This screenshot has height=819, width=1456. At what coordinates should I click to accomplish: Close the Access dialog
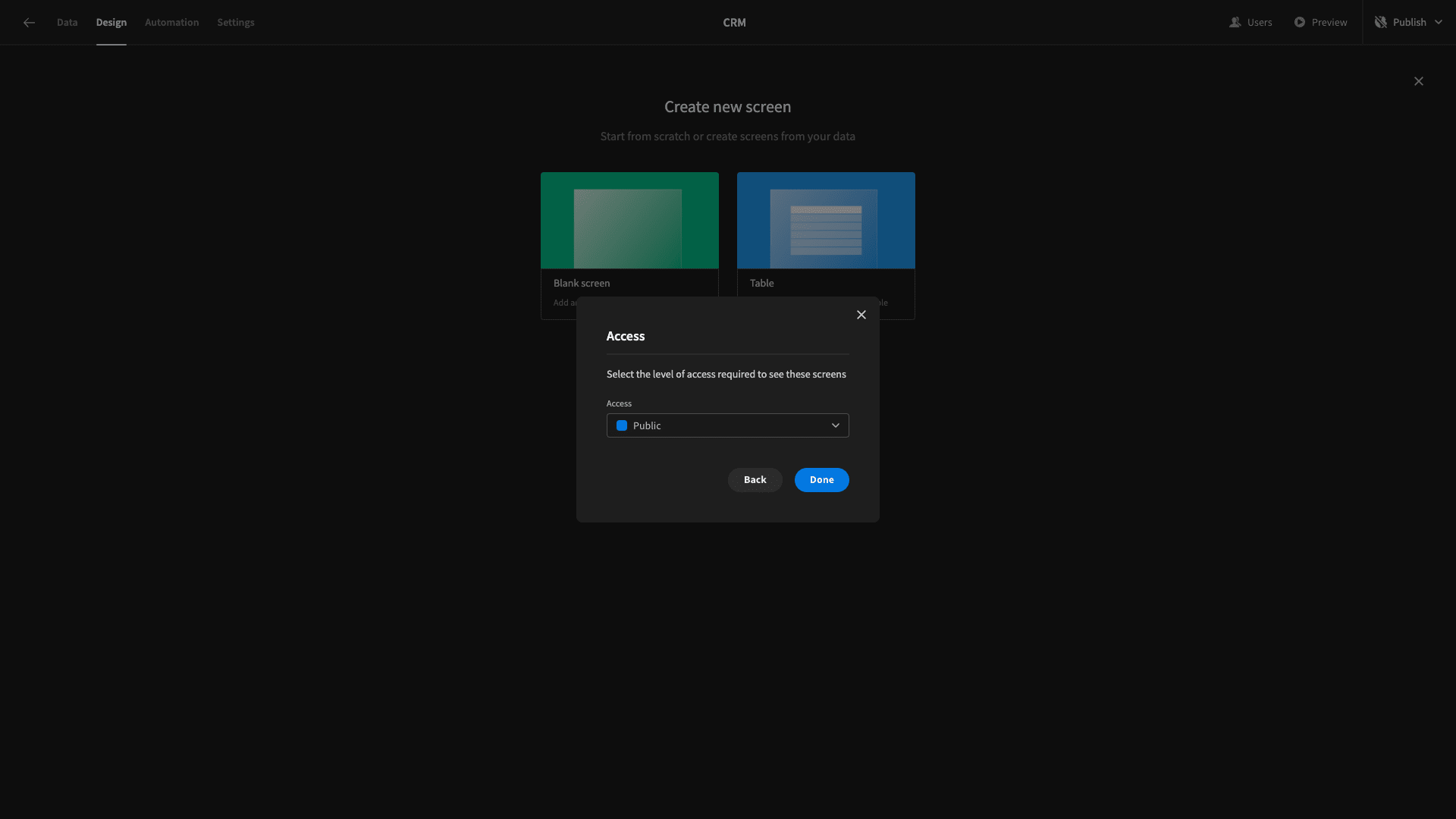(x=861, y=315)
